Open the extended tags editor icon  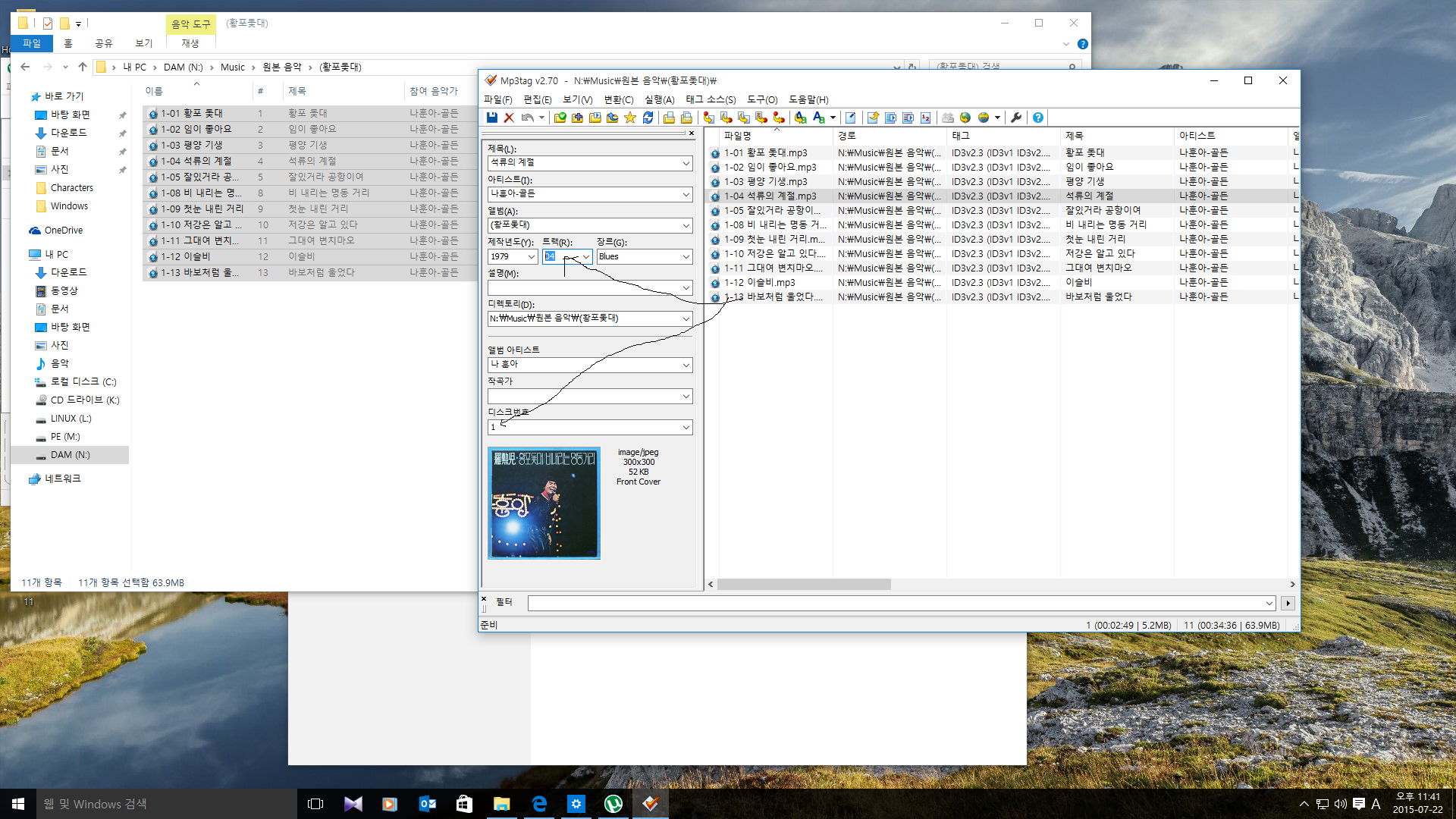(850, 118)
